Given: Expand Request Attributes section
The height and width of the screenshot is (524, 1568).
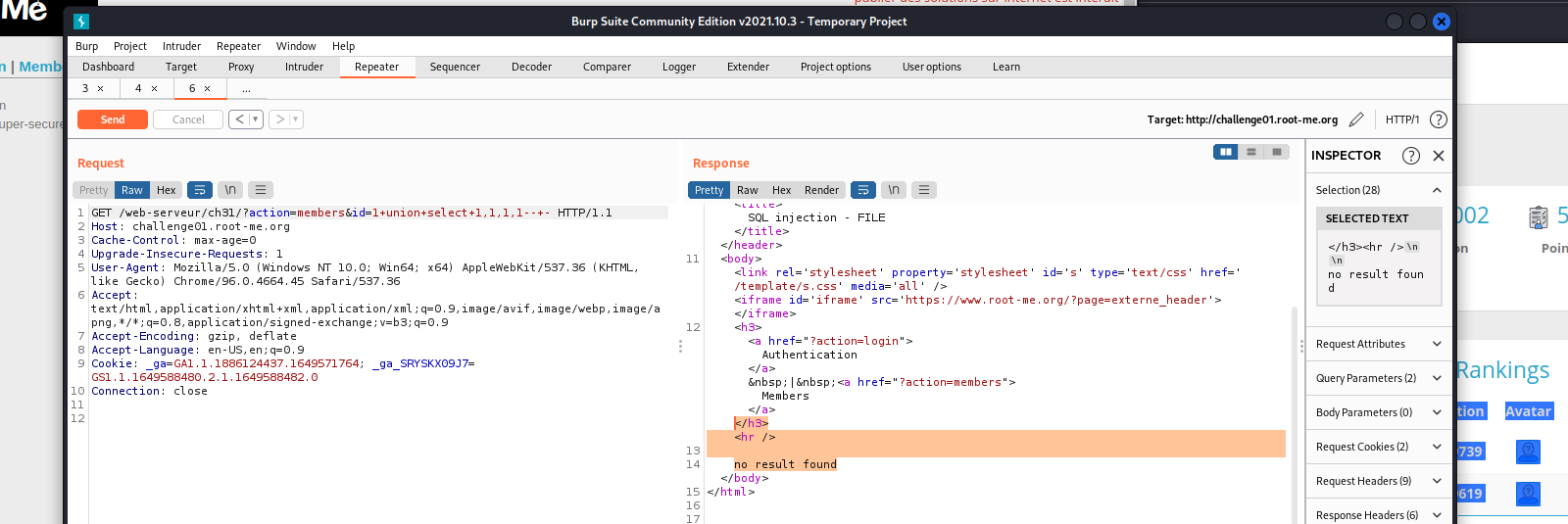Looking at the screenshot, I should (1437, 344).
